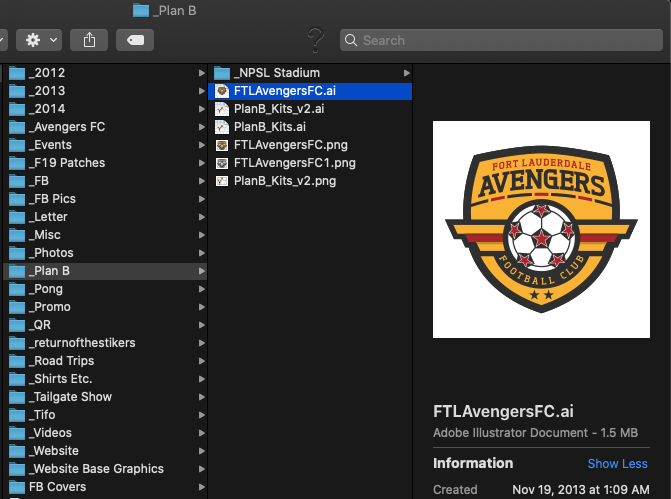The width and height of the screenshot is (671, 499).
Task: Click the PlanB_Kits_v2.png file icon
Action: (x=222, y=181)
